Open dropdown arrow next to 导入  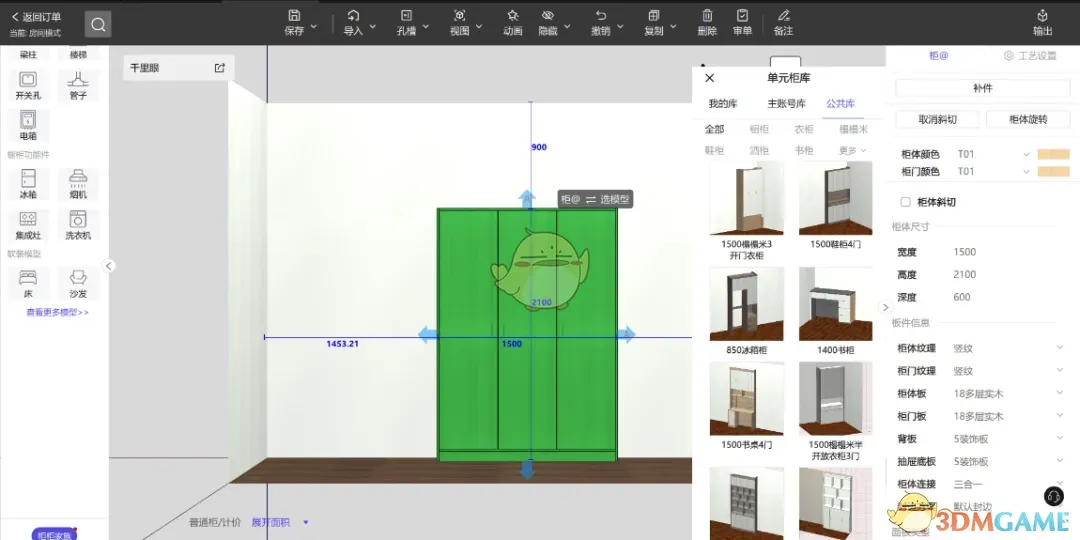coord(373,26)
